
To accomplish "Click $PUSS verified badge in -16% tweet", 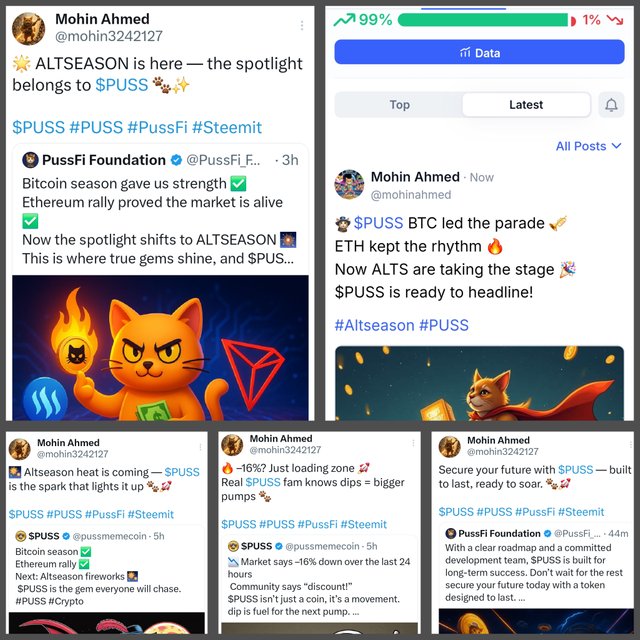I will [x=279, y=546].
